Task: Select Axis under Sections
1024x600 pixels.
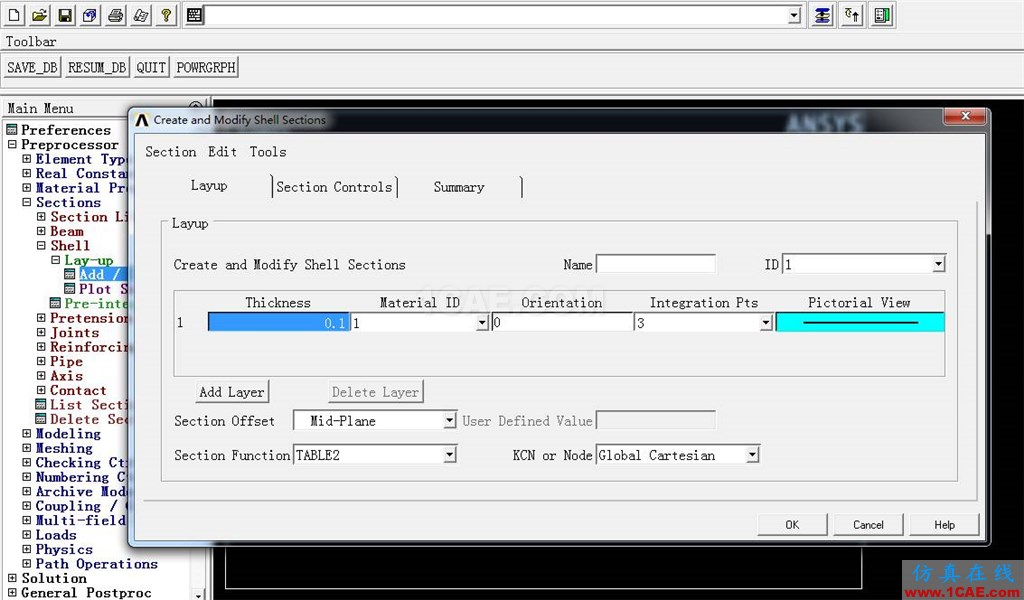Action: click(67, 375)
